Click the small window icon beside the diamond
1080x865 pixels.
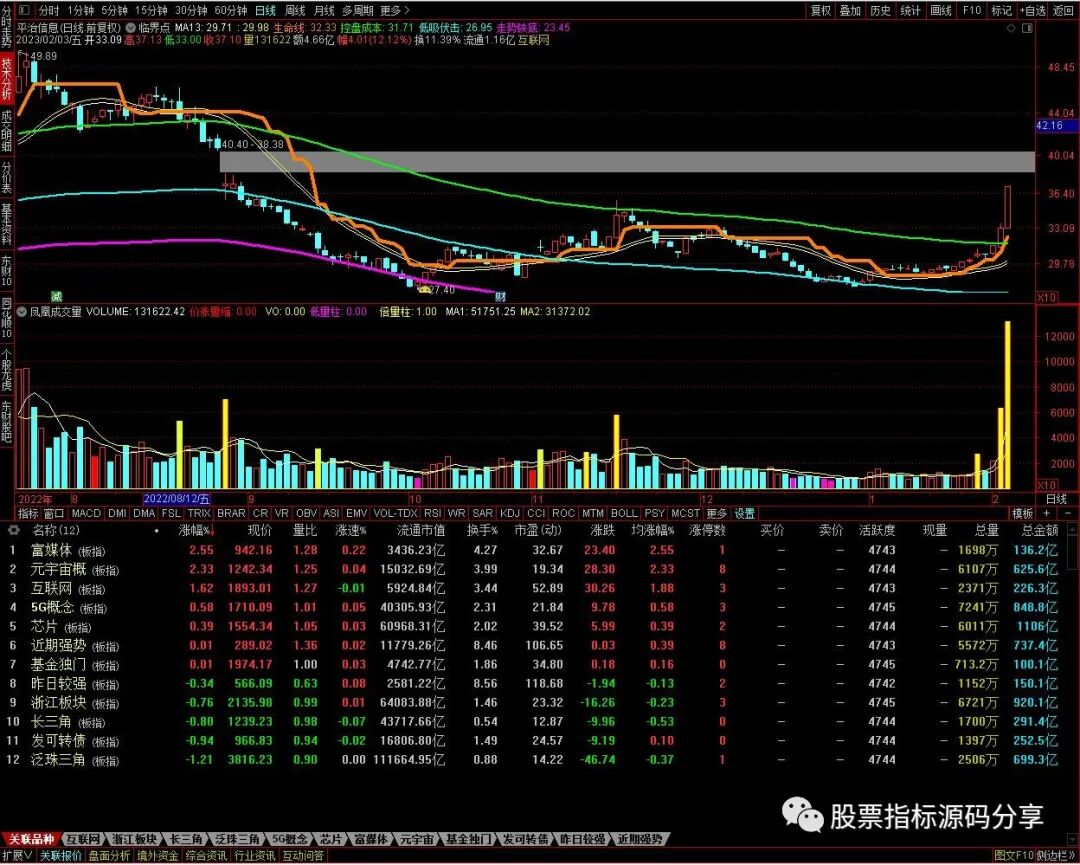tap(1028, 28)
